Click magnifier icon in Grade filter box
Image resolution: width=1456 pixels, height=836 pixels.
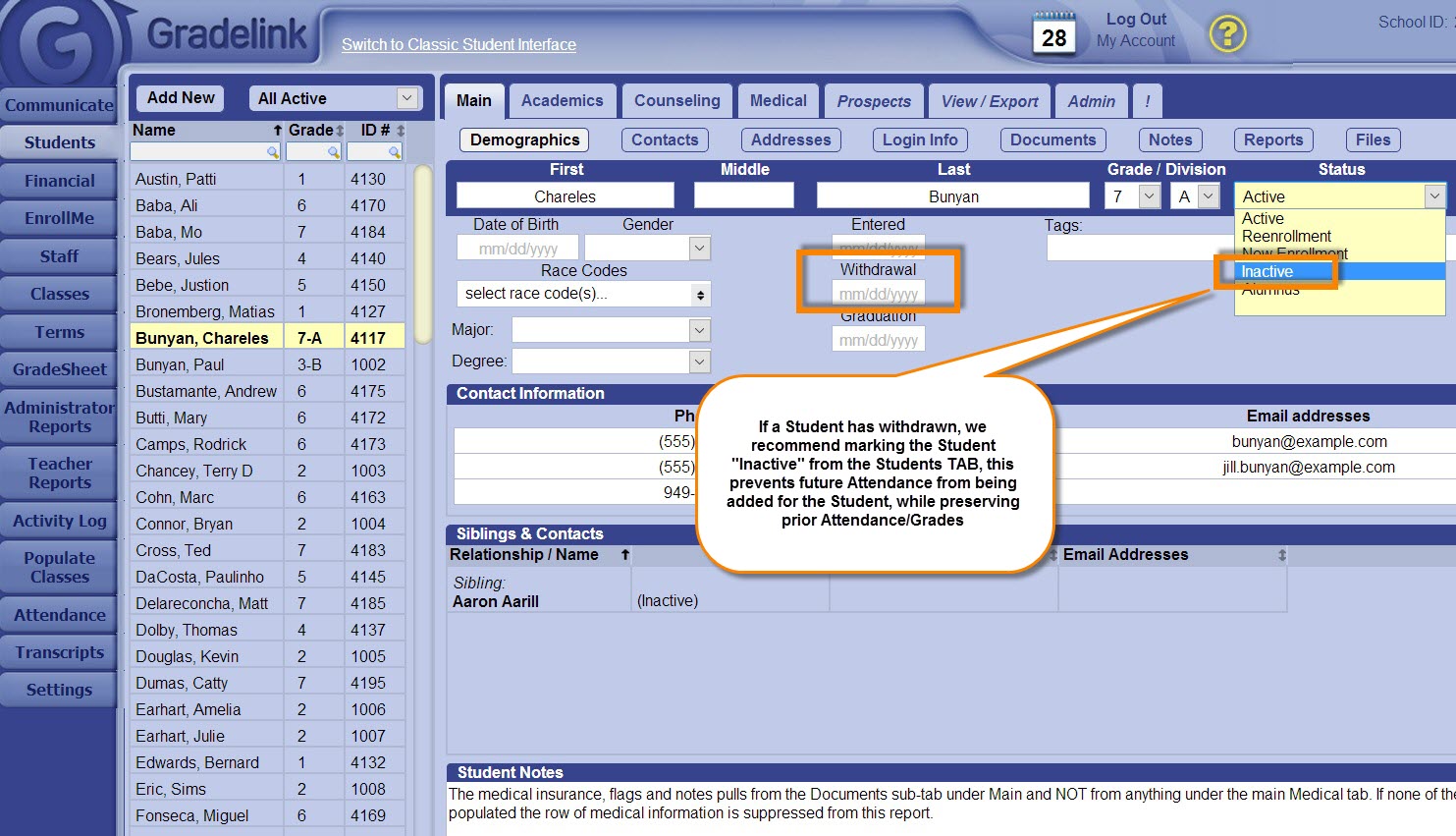pyautogui.click(x=334, y=152)
